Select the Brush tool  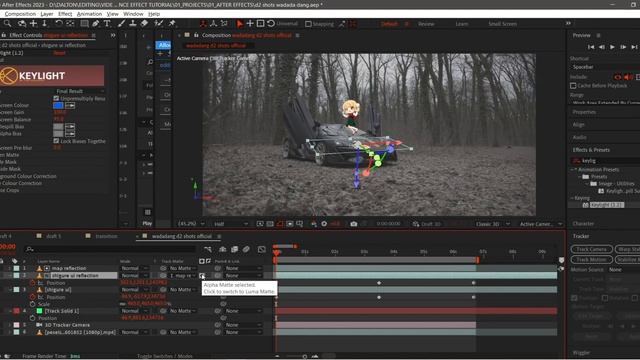(122, 24)
